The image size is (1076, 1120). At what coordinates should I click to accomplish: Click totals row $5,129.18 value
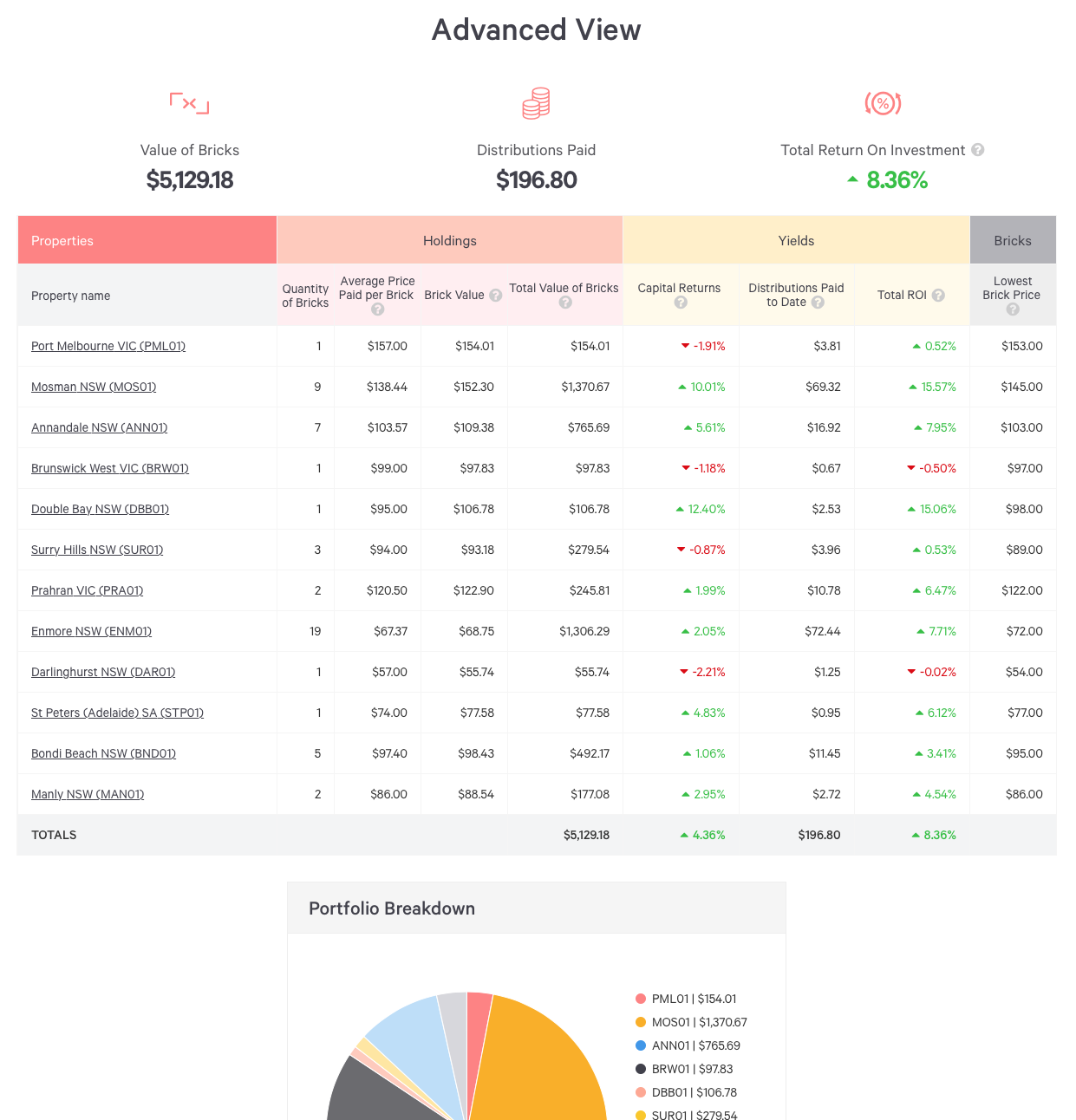tap(586, 835)
